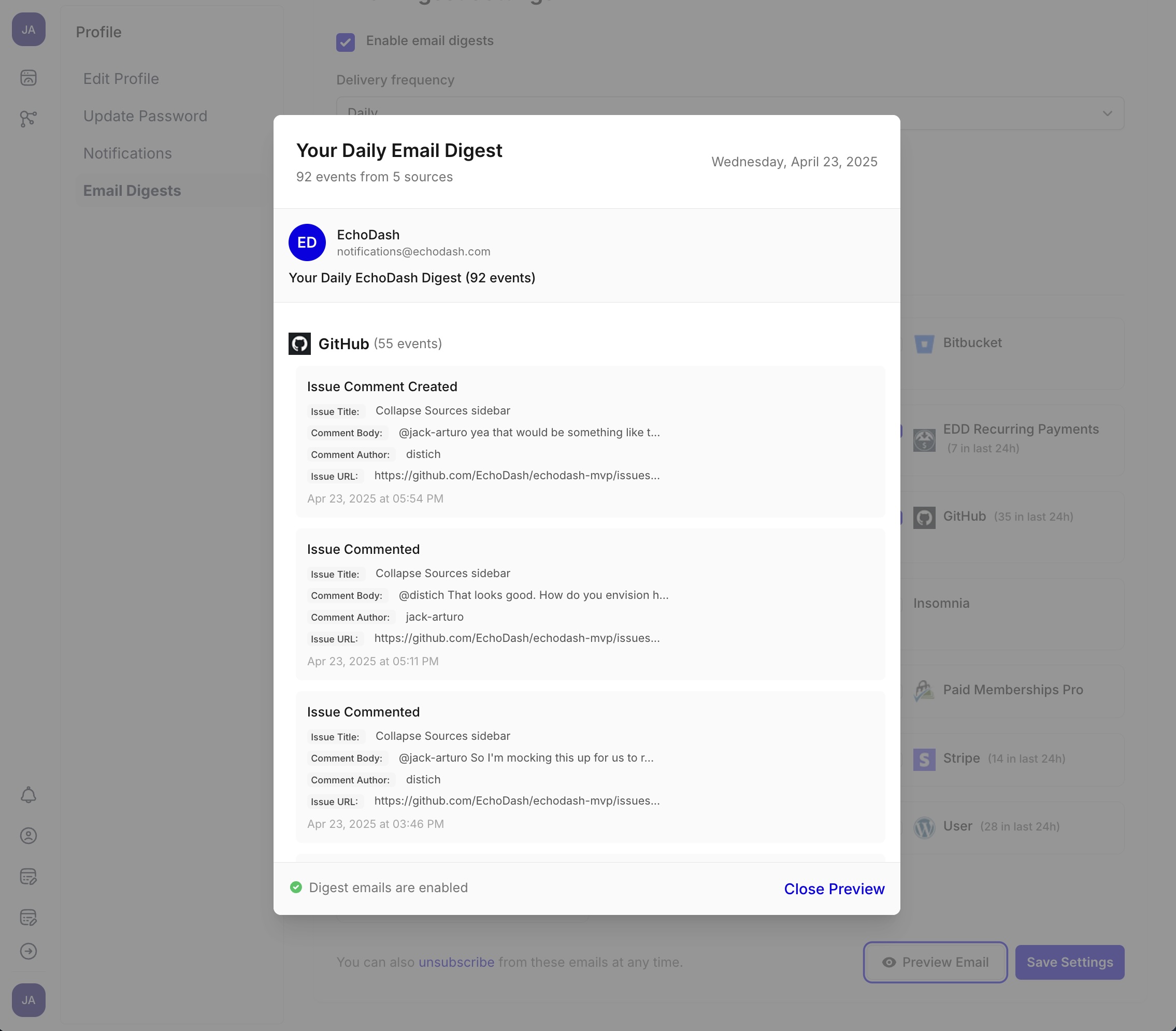Select User source label

click(x=957, y=826)
